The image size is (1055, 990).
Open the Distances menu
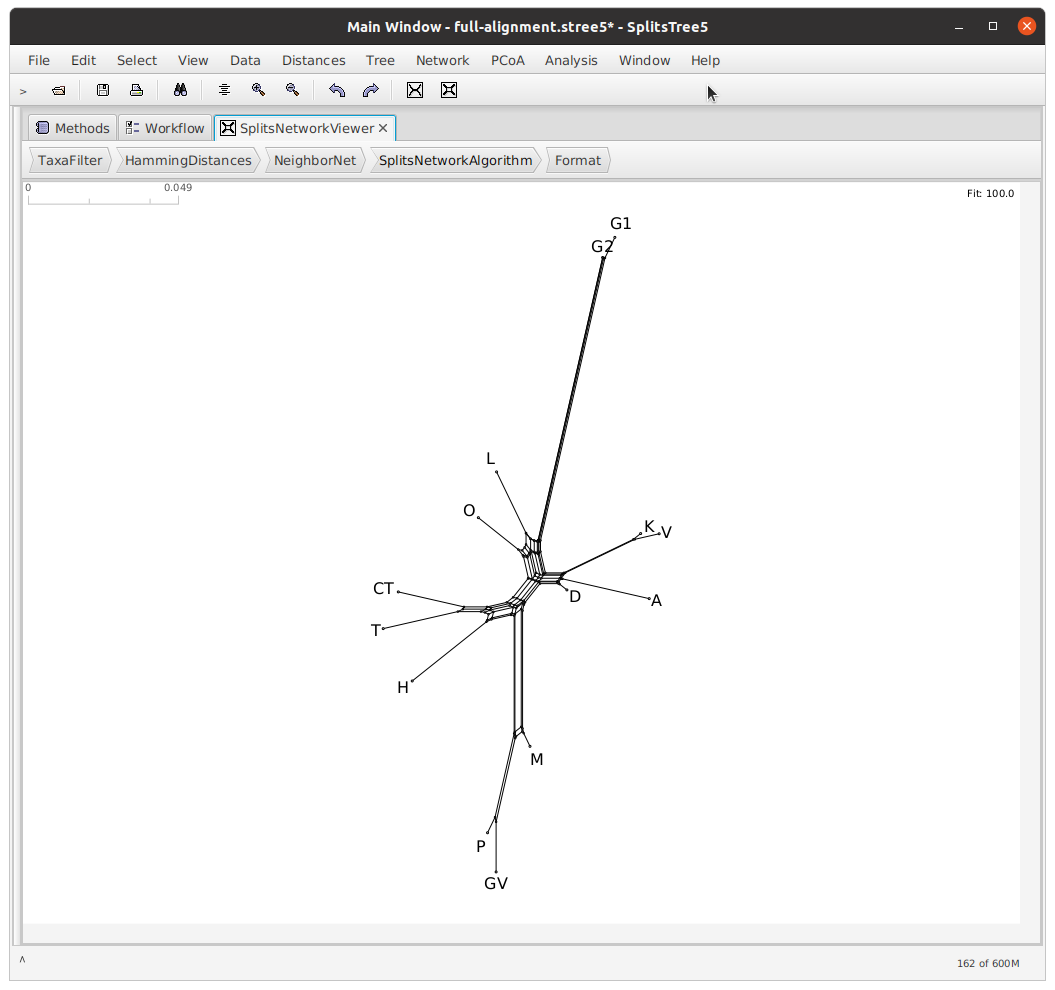pyautogui.click(x=313, y=60)
